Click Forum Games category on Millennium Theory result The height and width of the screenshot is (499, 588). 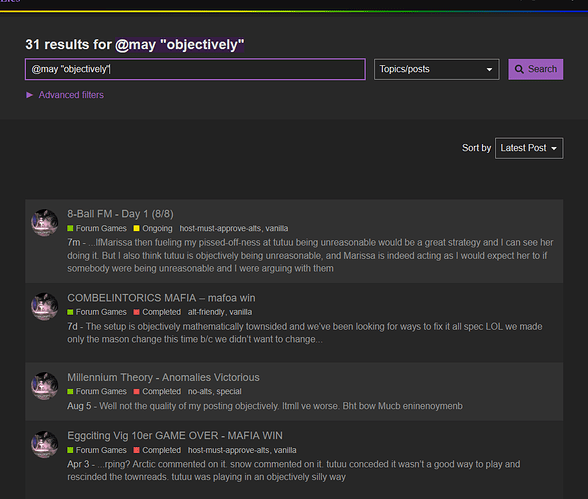coord(97,391)
